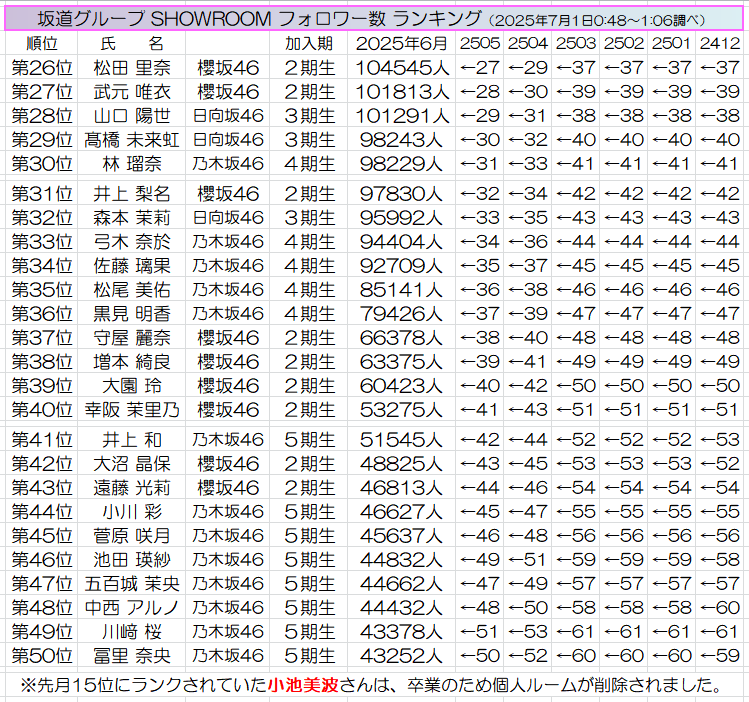Click the name 井上 和
749x702 pixels.
[x=132, y=439]
